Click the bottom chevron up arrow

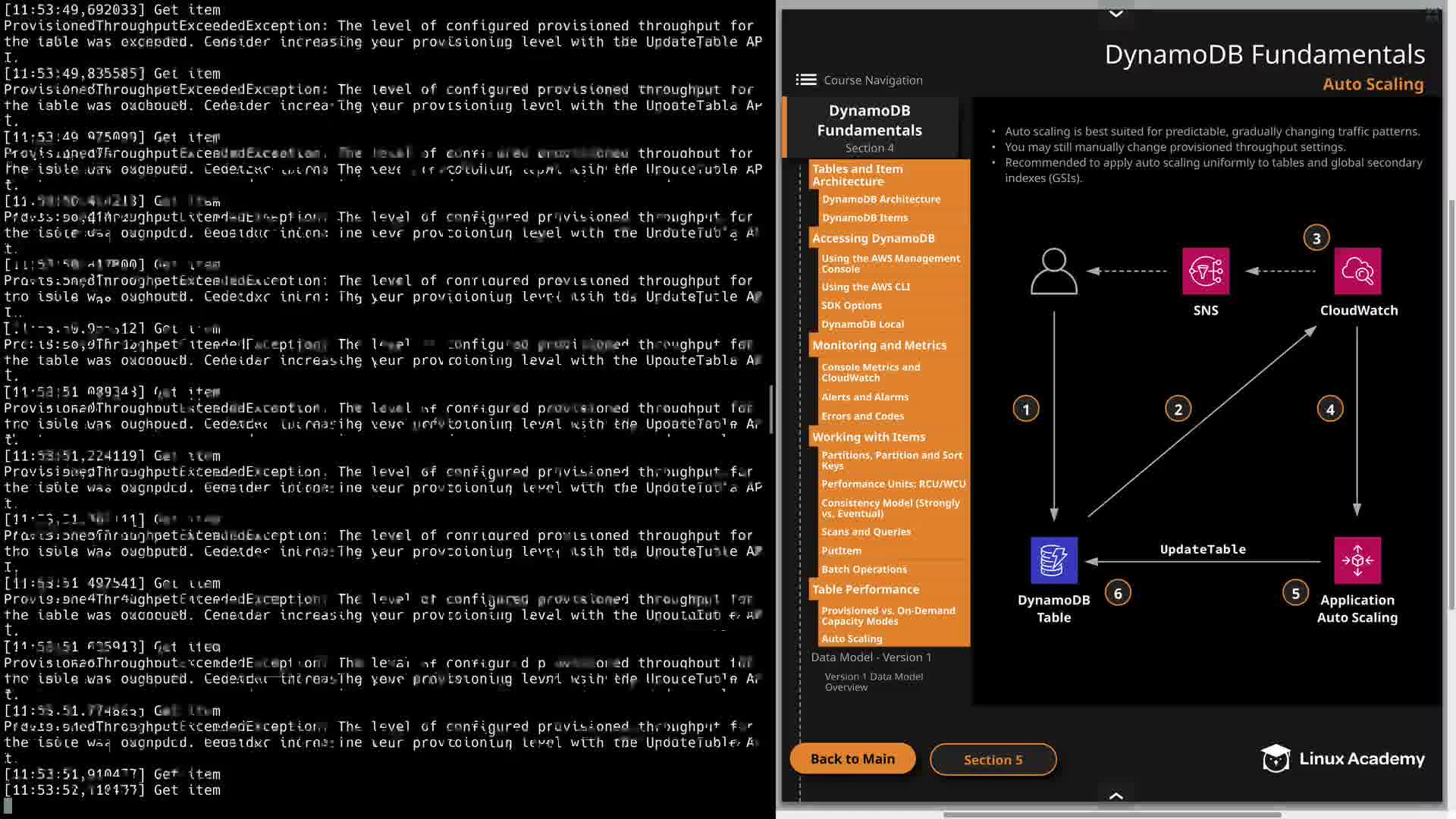[1116, 795]
